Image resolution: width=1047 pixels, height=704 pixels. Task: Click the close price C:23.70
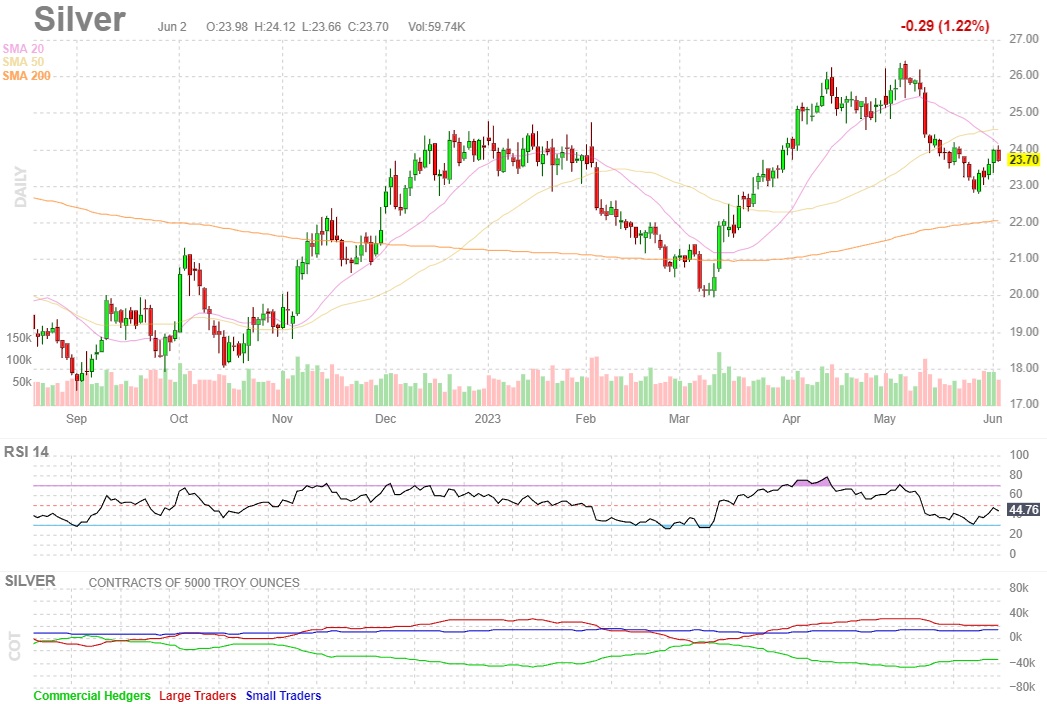click(368, 27)
